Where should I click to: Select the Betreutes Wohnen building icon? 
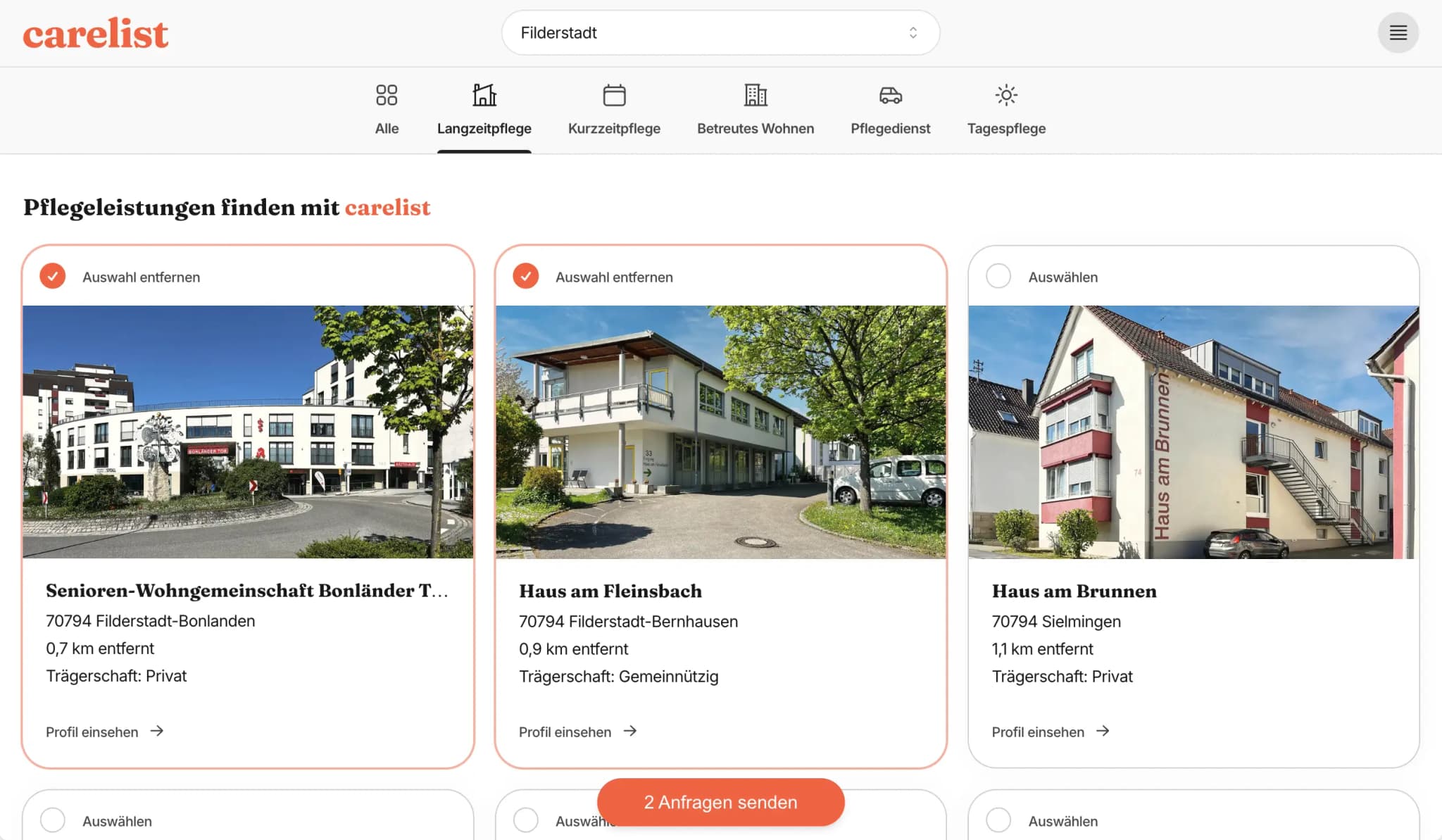pyautogui.click(x=756, y=95)
